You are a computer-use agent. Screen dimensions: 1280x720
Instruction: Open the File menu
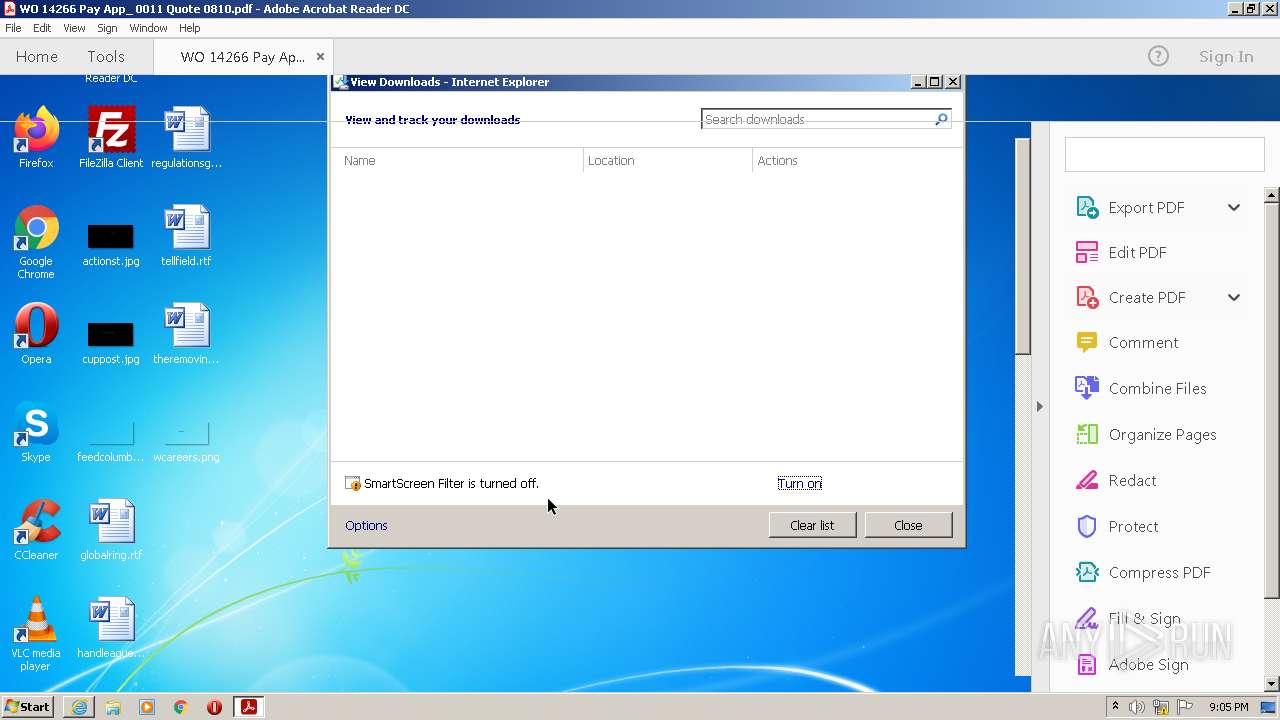click(13, 28)
